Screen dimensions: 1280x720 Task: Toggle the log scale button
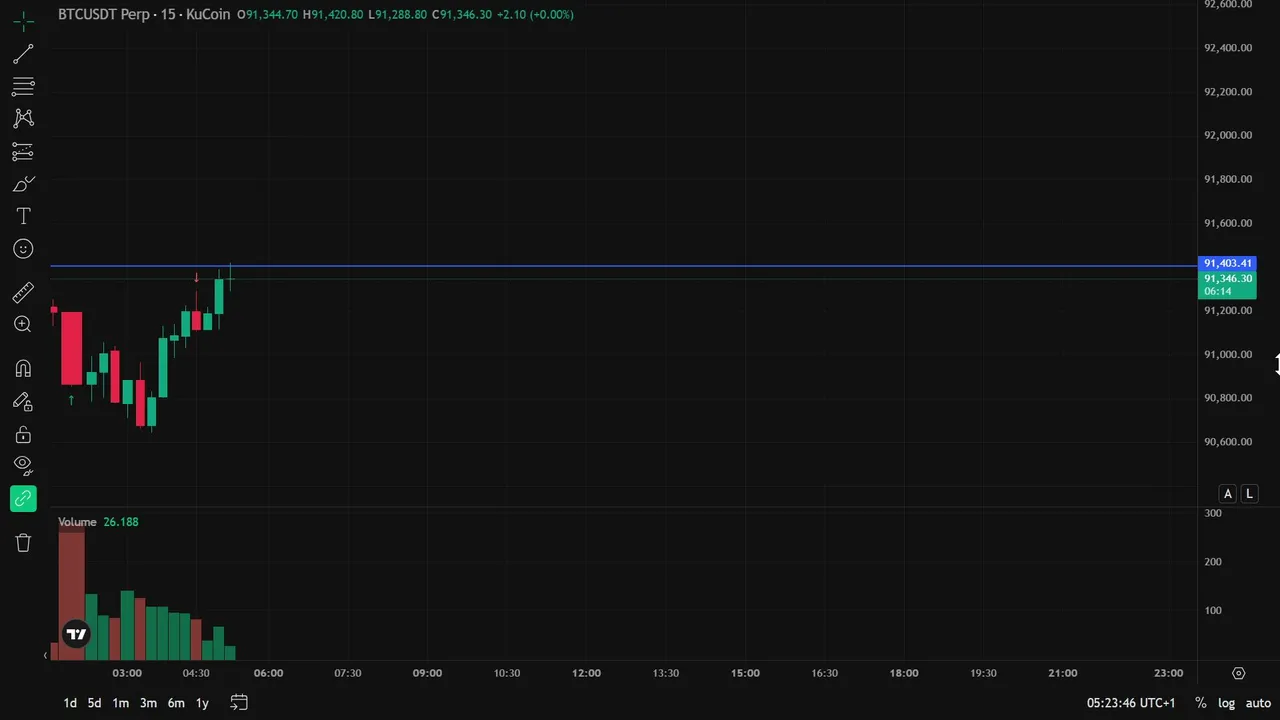tap(1226, 703)
